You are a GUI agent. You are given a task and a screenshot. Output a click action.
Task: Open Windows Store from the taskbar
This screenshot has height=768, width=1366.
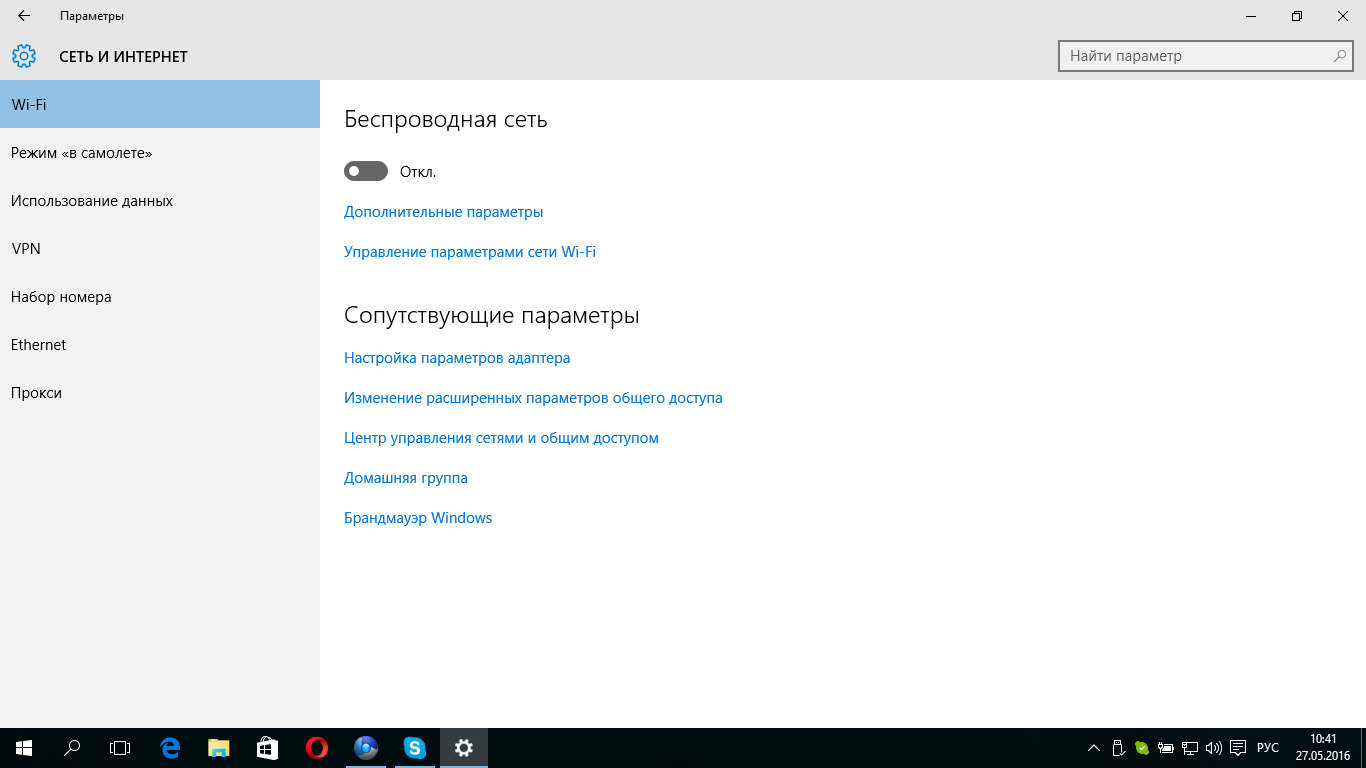click(x=267, y=747)
